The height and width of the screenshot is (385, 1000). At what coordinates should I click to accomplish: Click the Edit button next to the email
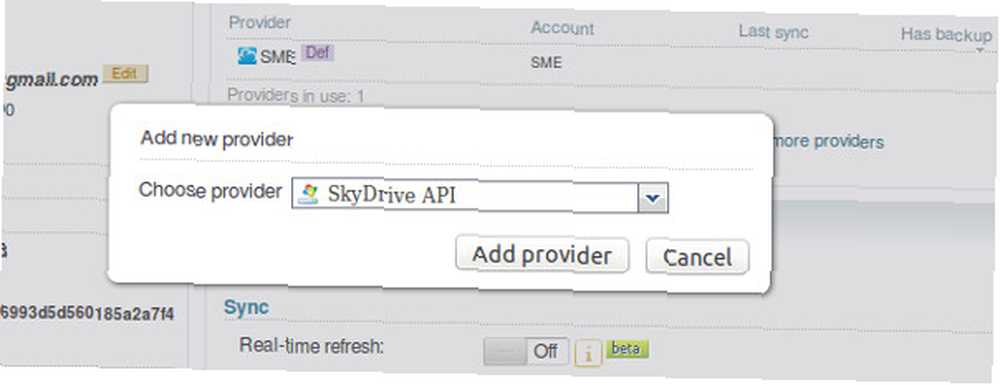click(125, 74)
